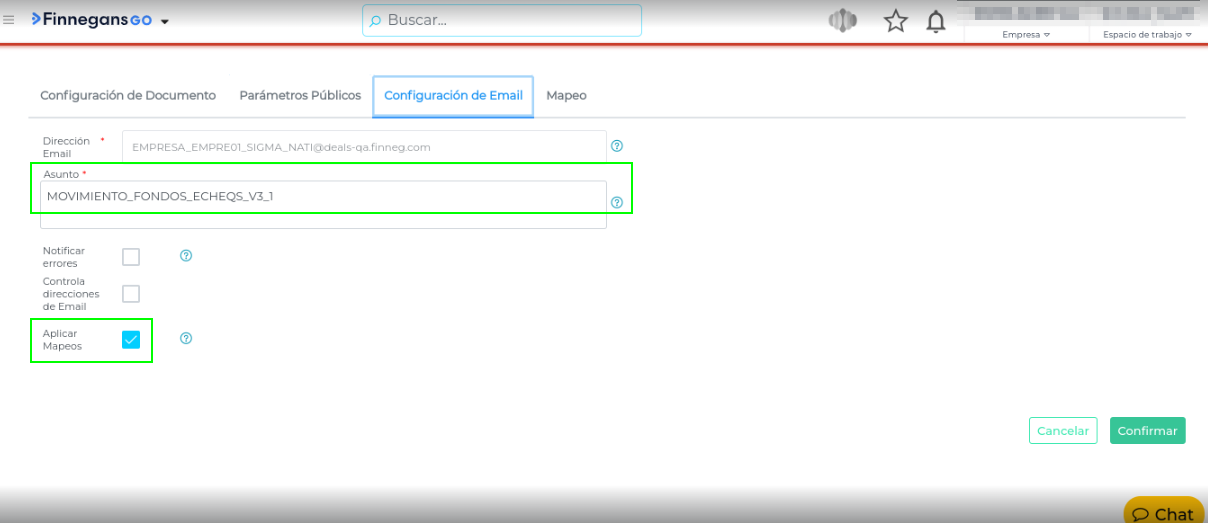Click the icon left of the star
Viewport: 1208px width, 523px height.
(843, 21)
